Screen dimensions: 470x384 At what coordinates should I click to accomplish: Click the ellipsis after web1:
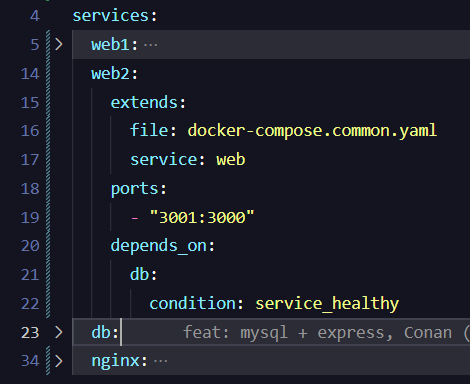click(x=151, y=45)
